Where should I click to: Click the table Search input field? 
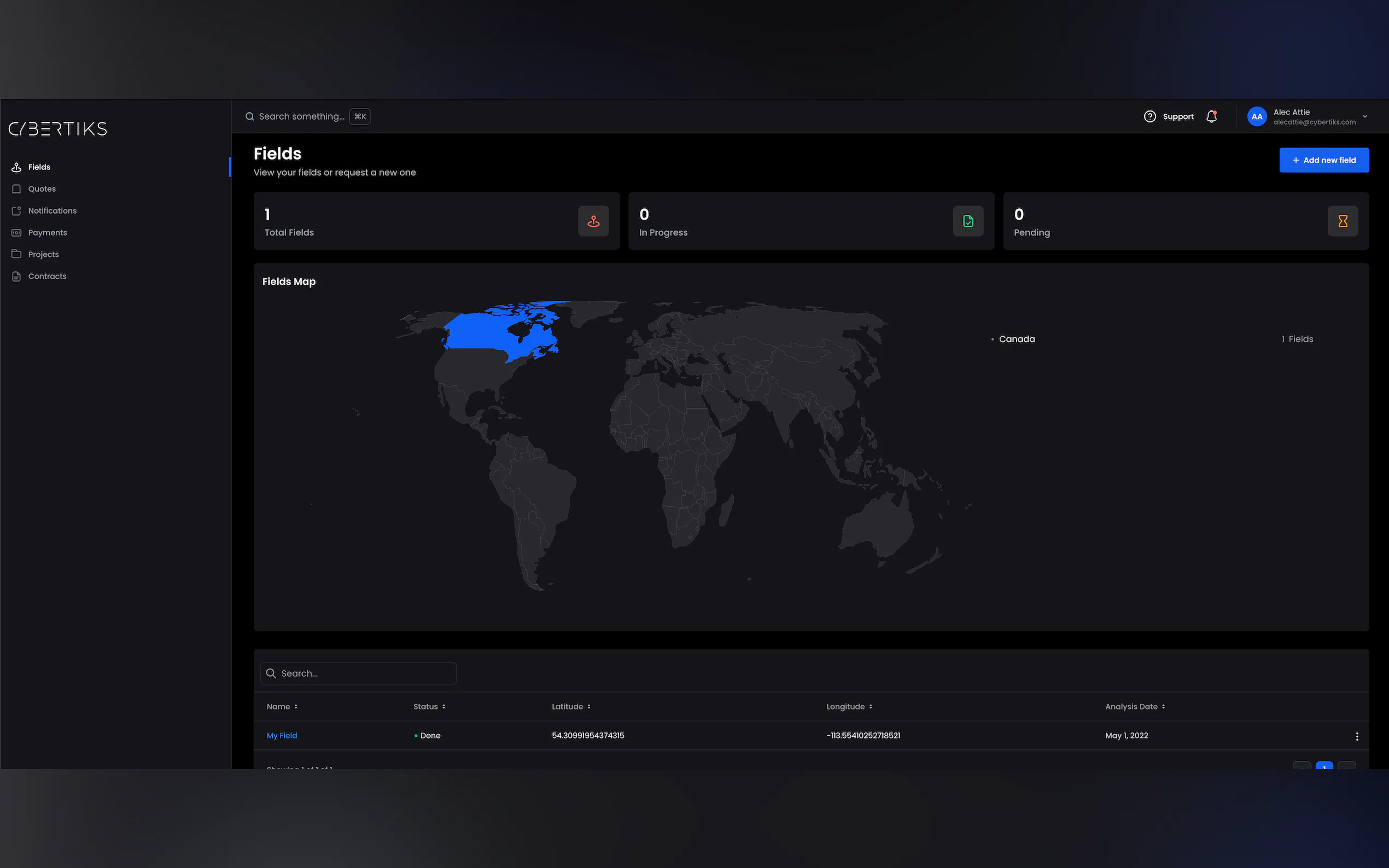pyautogui.click(x=365, y=673)
